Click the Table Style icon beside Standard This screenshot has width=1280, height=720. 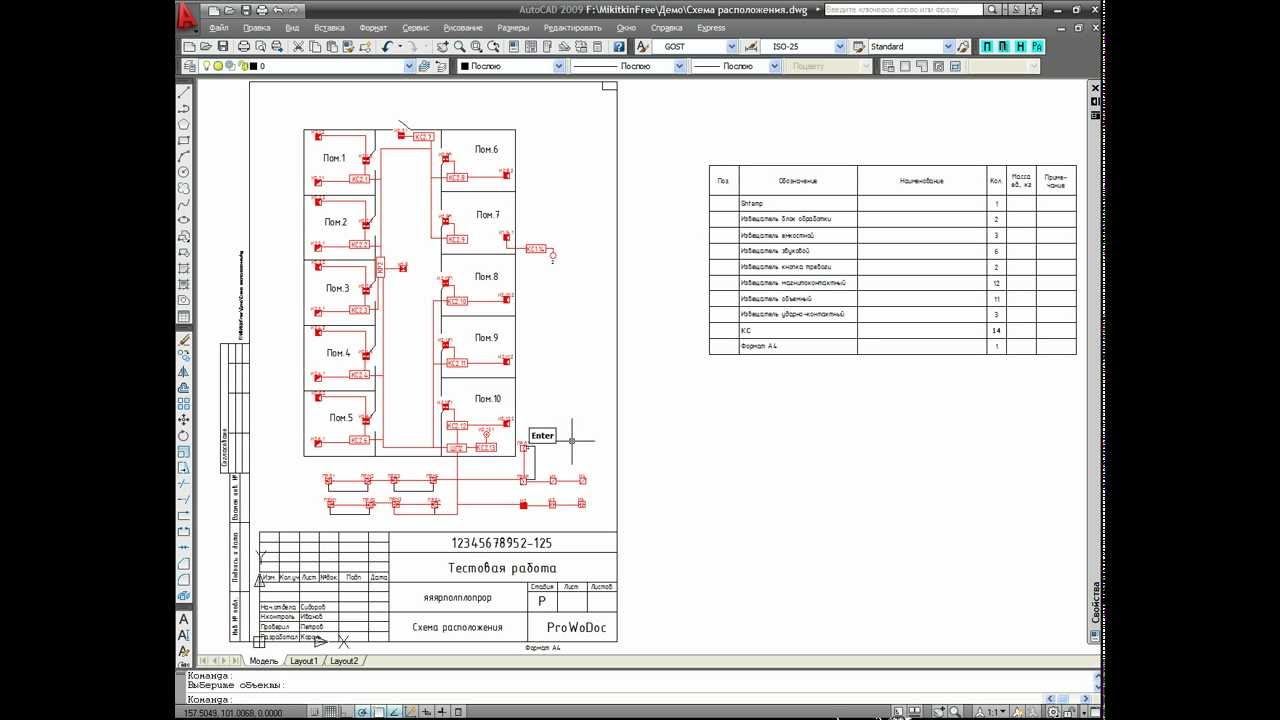point(858,46)
